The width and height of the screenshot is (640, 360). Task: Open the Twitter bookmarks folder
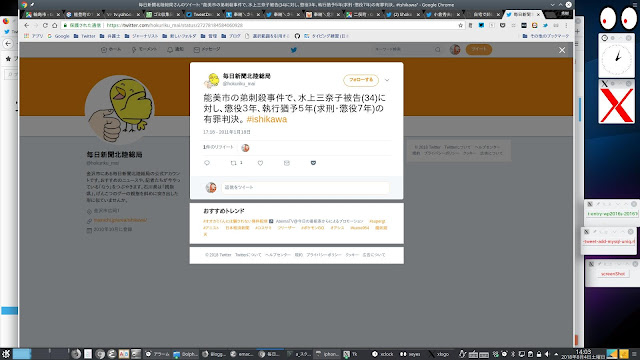point(84,36)
